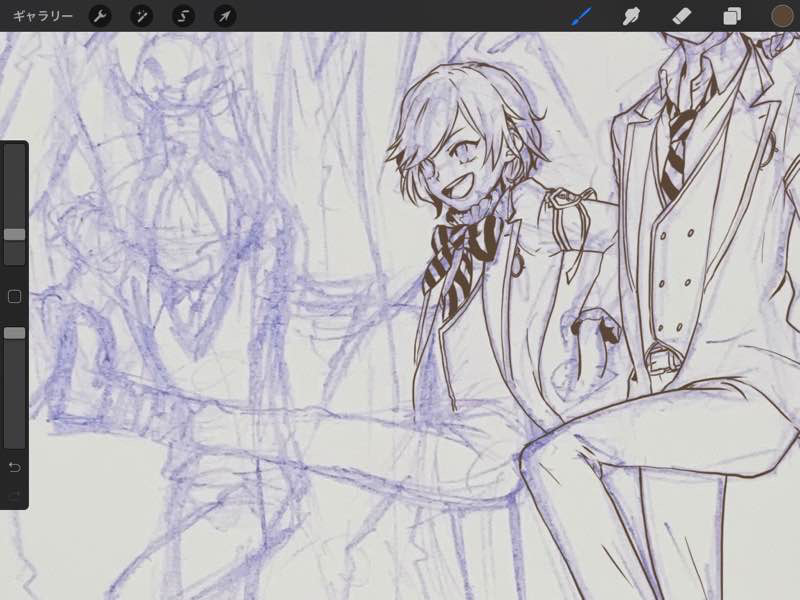Screen dimensions: 800x600
Task: Open the Actions wrench menu
Action: tap(99, 16)
